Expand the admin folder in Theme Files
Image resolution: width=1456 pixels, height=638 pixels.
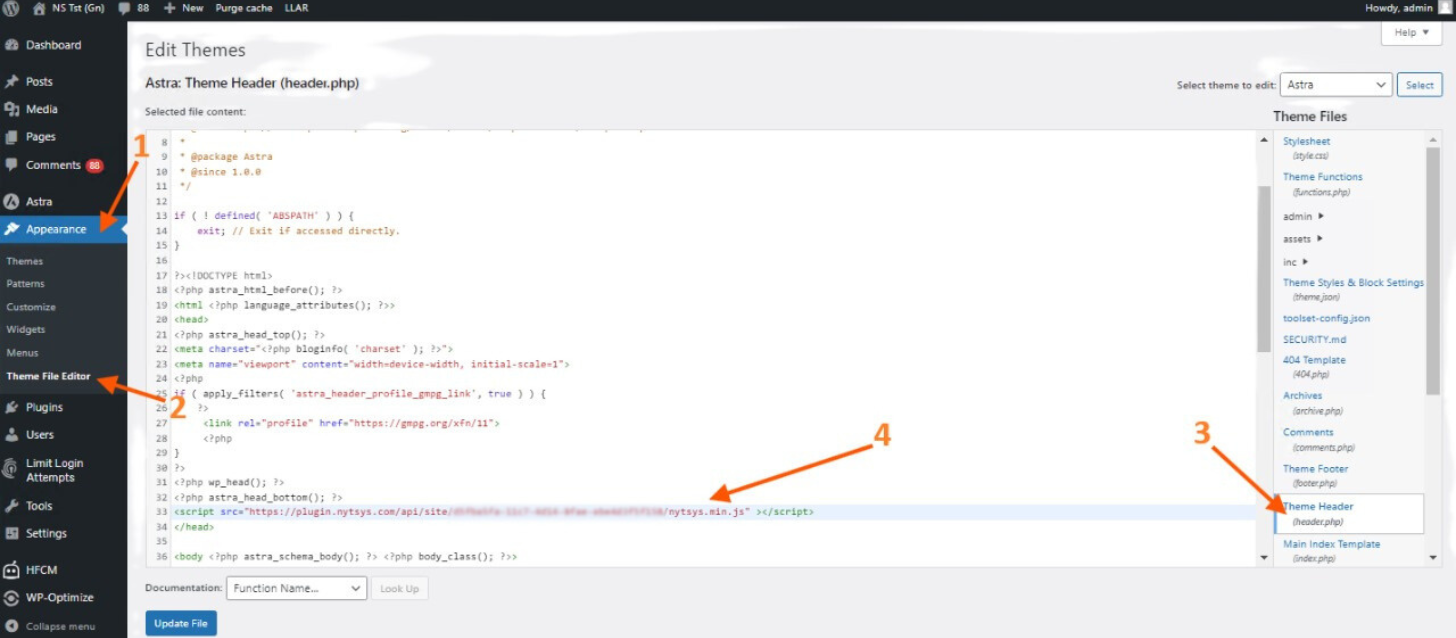pyautogui.click(x=1304, y=216)
